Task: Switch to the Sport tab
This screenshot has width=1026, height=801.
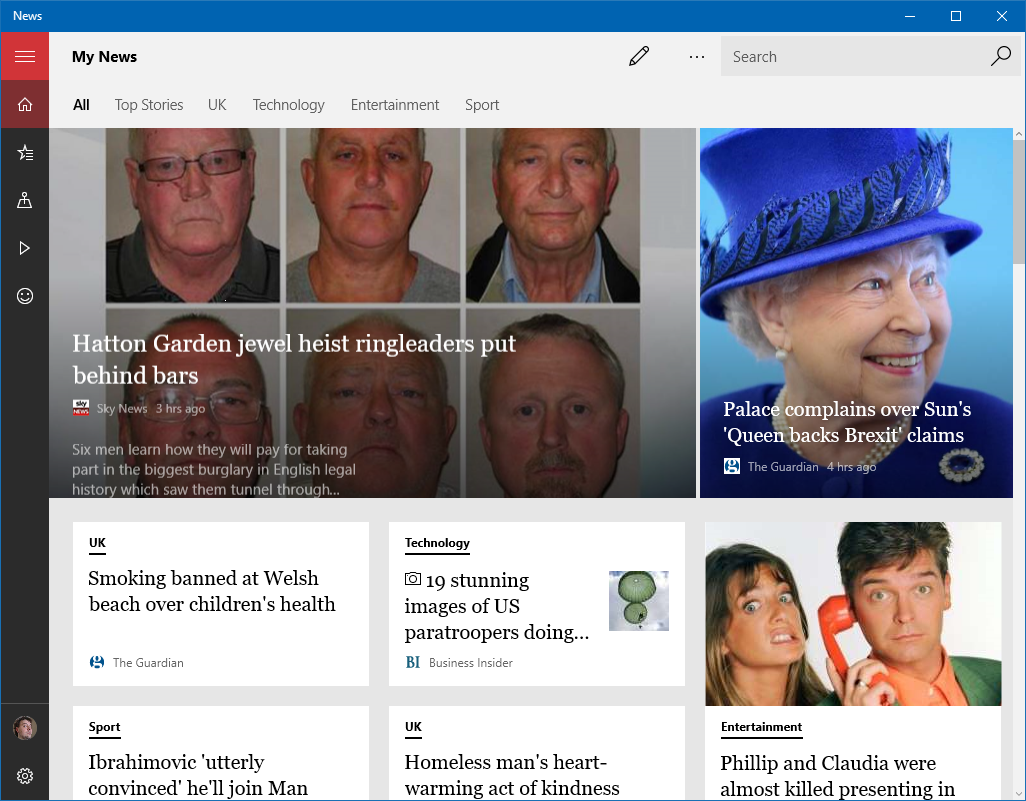Action: 482,105
